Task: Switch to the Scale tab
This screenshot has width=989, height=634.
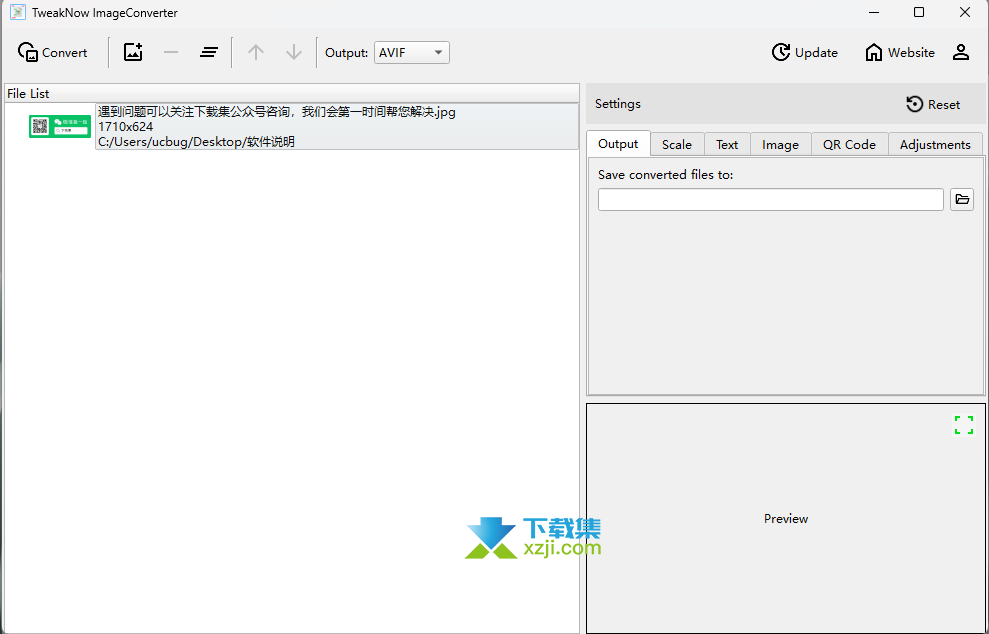Action: [x=676, y=144]
